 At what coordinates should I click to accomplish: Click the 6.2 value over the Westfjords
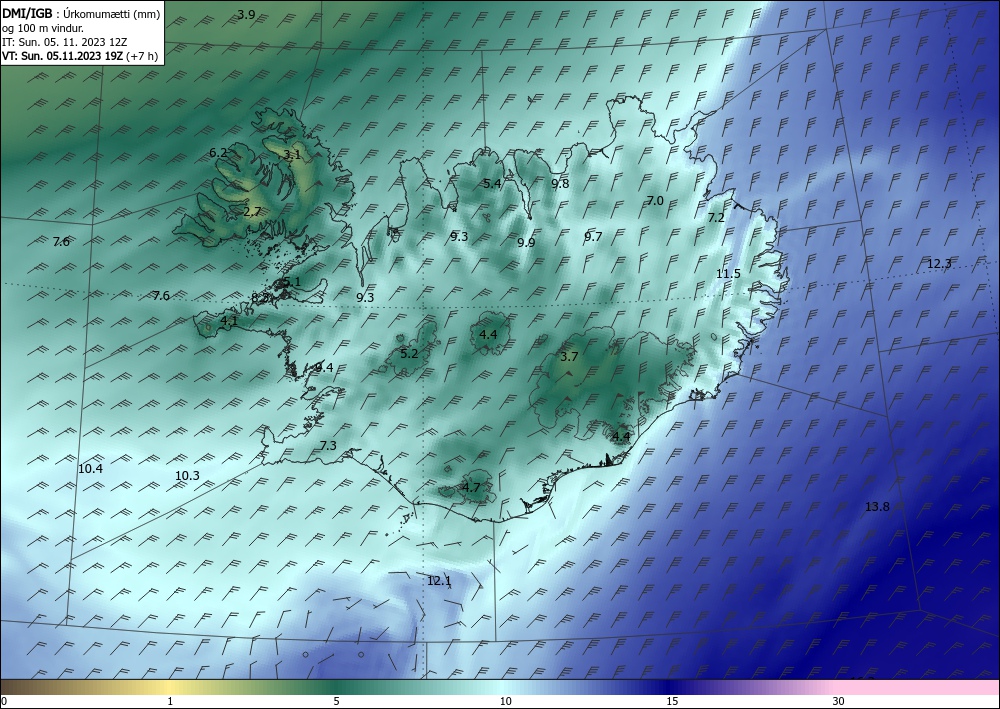tap(218, 152)
